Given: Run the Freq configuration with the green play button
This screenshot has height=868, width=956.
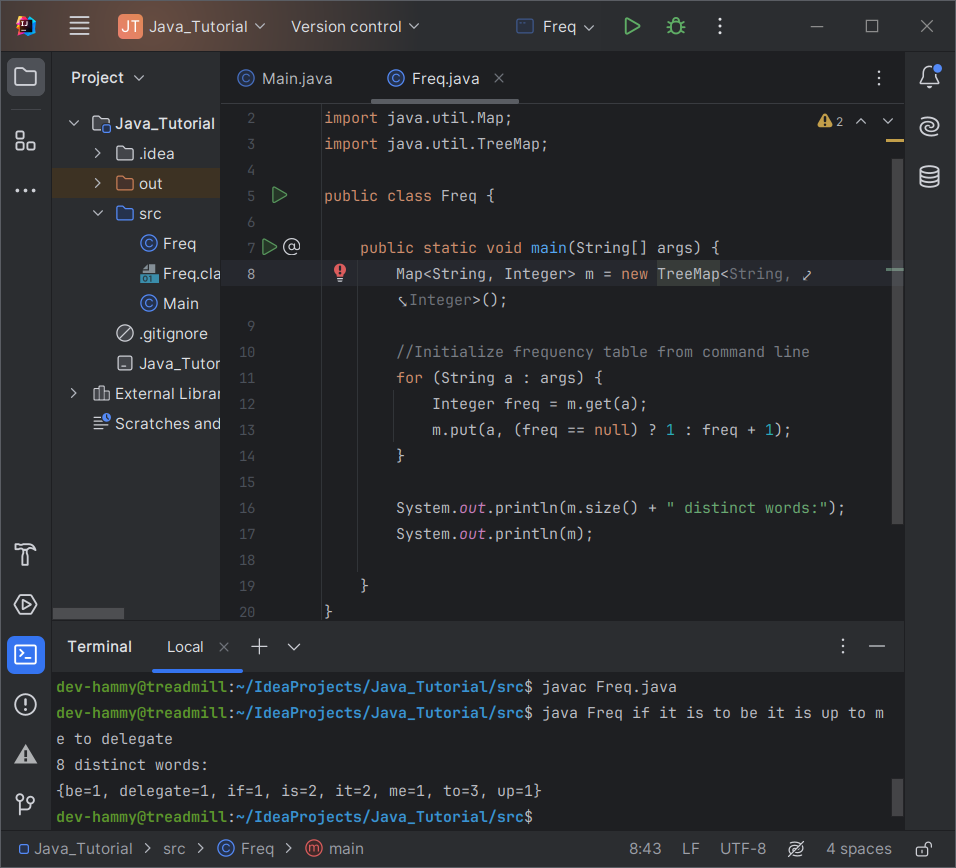Looking at the screenshot, I should pos(631,27).
